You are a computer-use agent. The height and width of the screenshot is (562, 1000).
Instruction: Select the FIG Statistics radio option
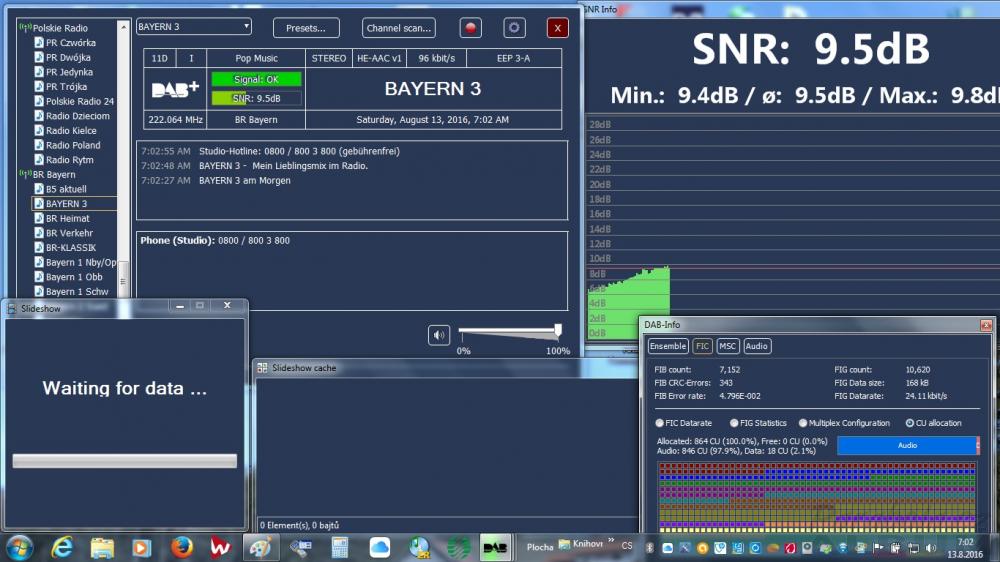[734, 423]
